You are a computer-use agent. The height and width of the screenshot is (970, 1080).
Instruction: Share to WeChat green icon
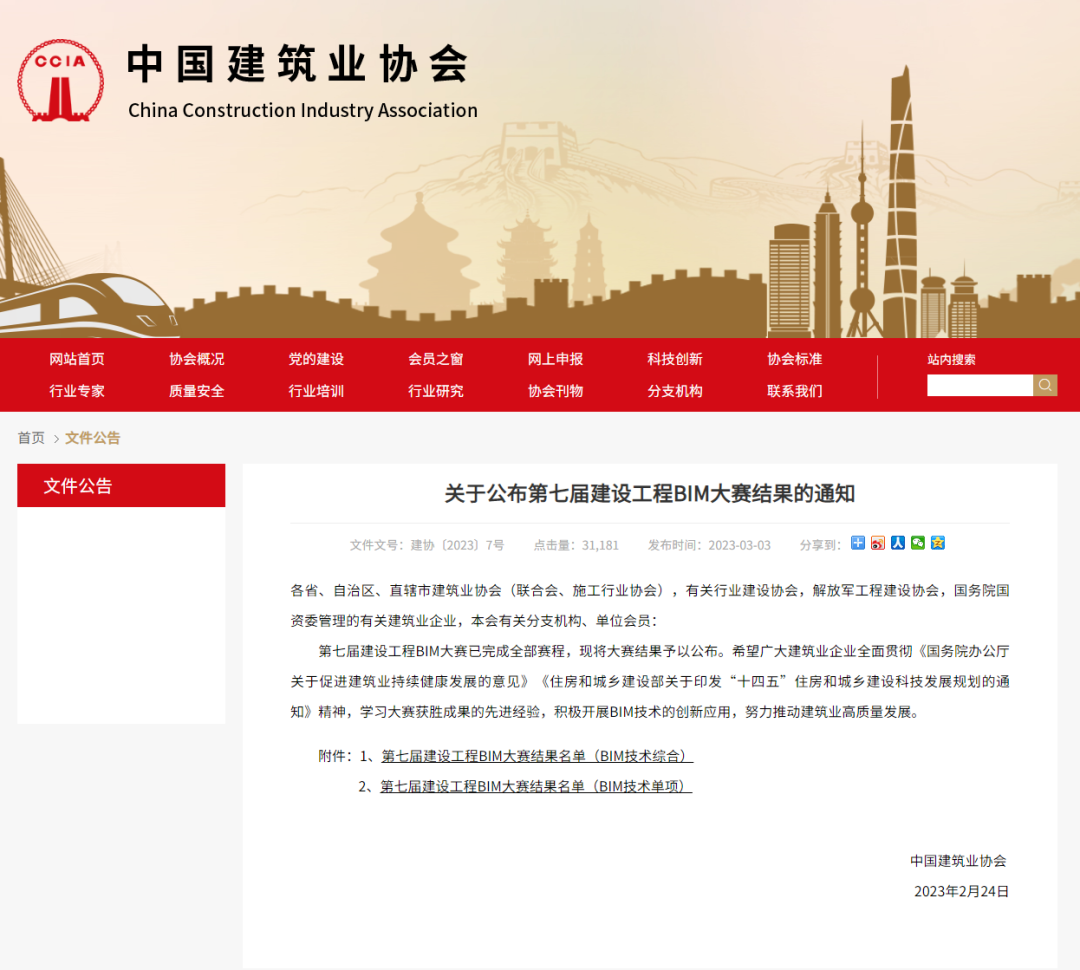917,543
